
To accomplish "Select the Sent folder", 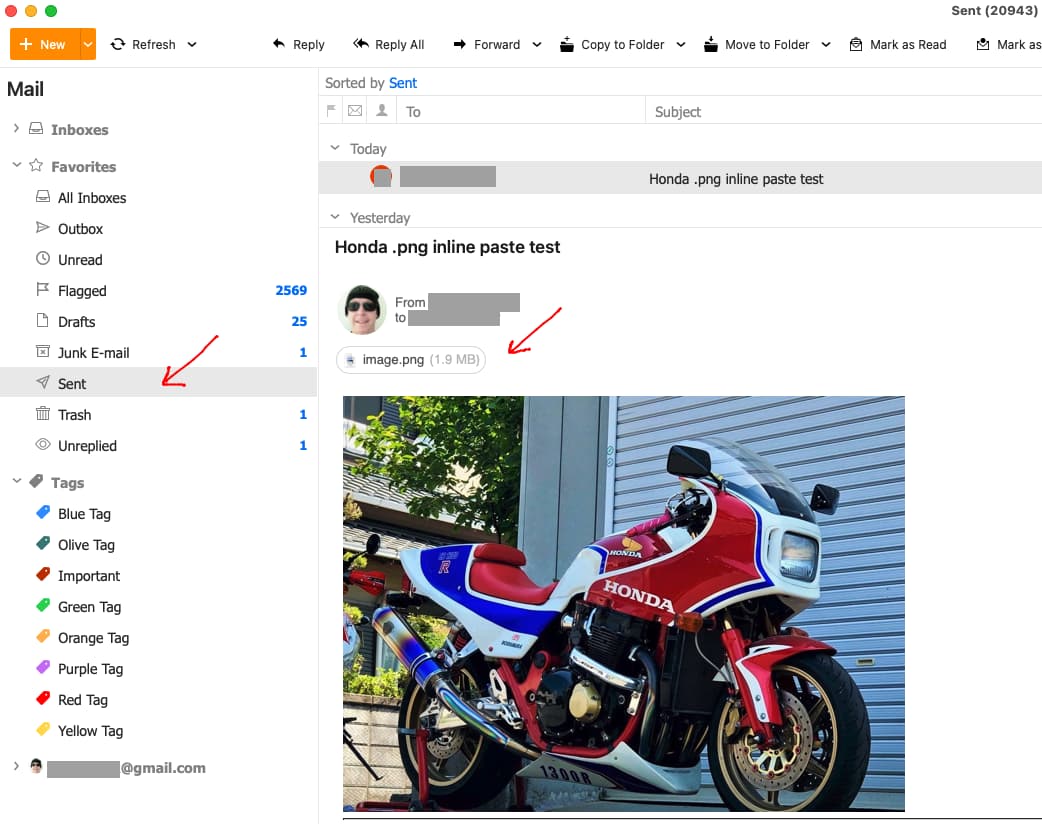I will pos(158,383).
